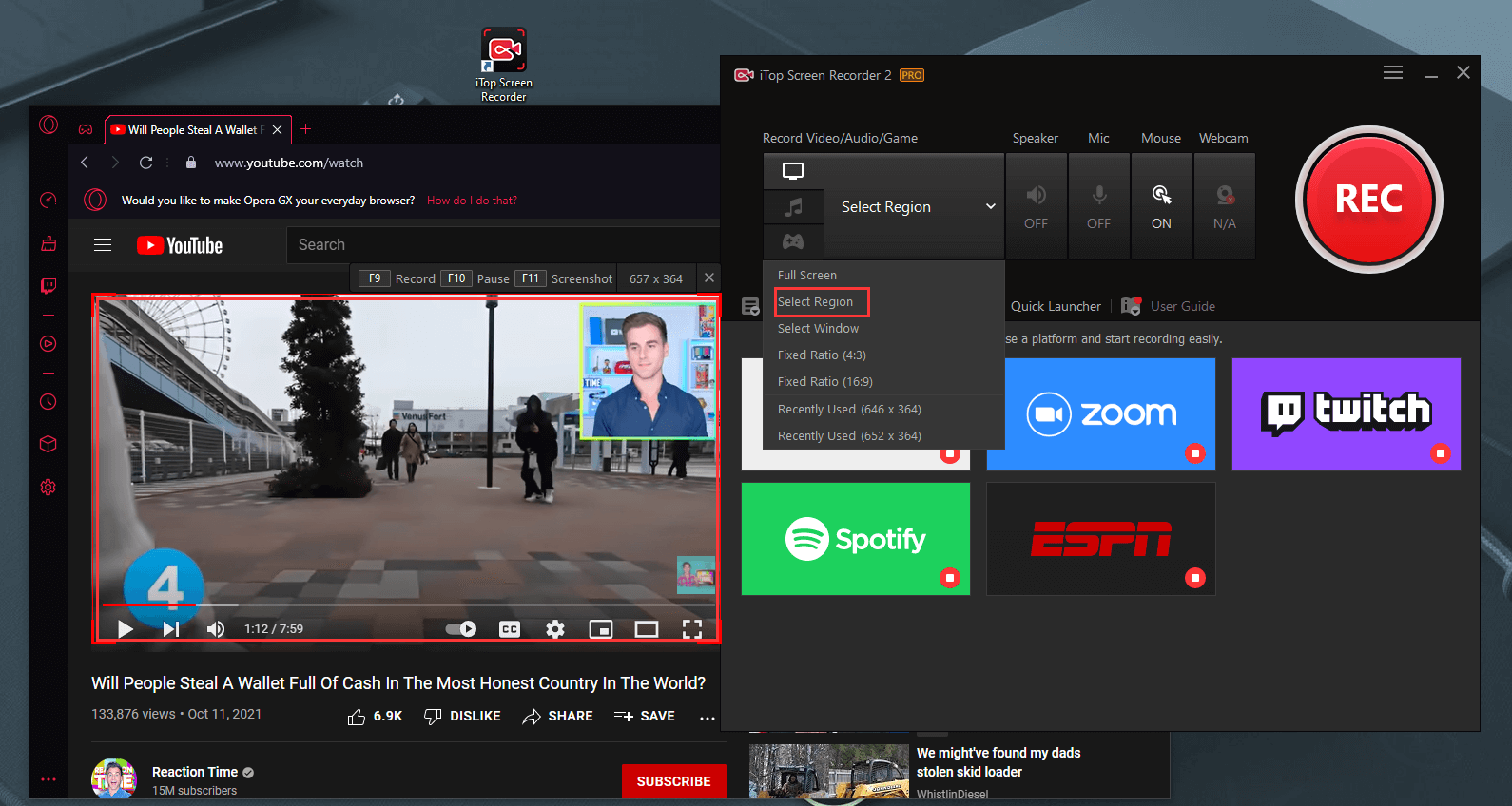This screenshot has width=1512, height=806.
Task: Launch the Twitch quick launcher tile
Action: tap(1347, 414)
